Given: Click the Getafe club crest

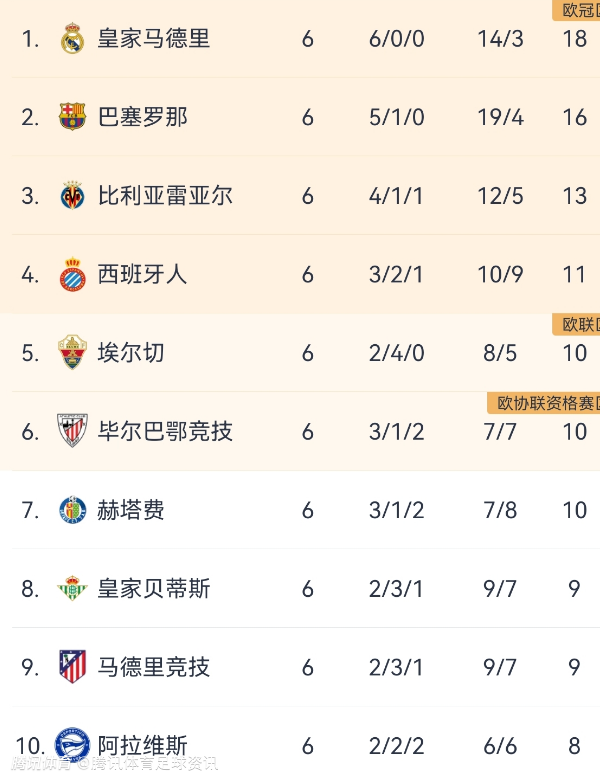Looking at the screenshot, I should tap(72, 510).
